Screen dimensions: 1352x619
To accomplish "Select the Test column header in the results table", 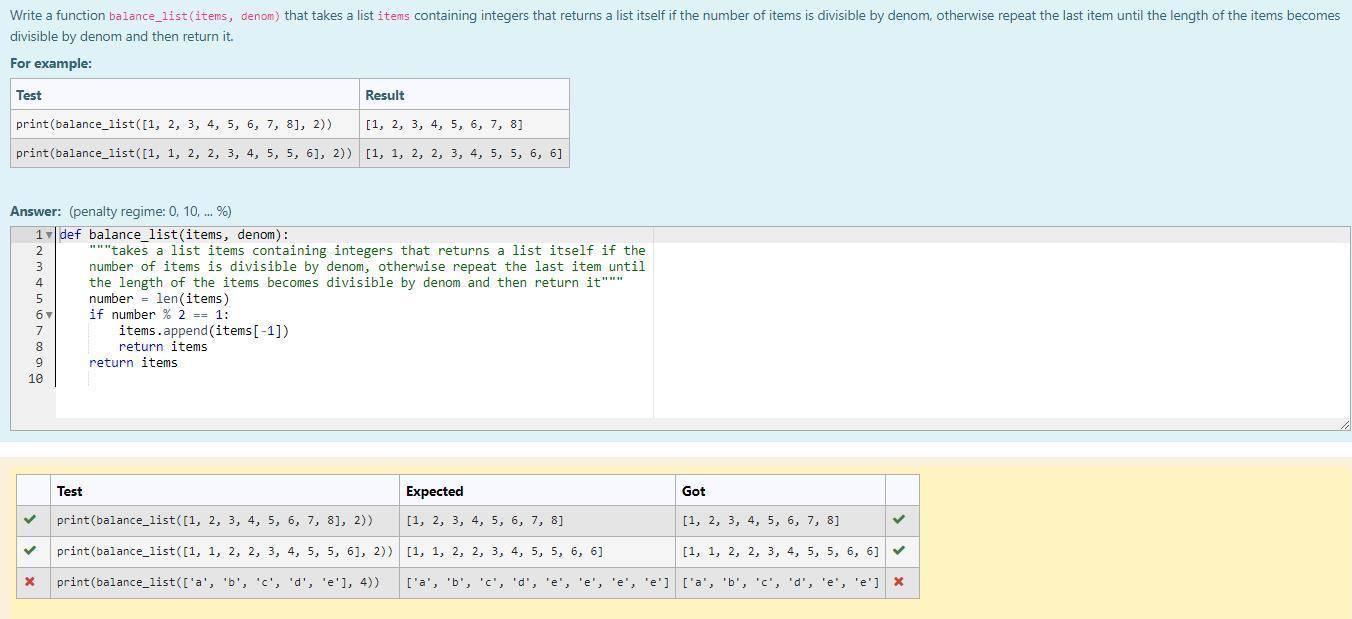I will (68, 491).
